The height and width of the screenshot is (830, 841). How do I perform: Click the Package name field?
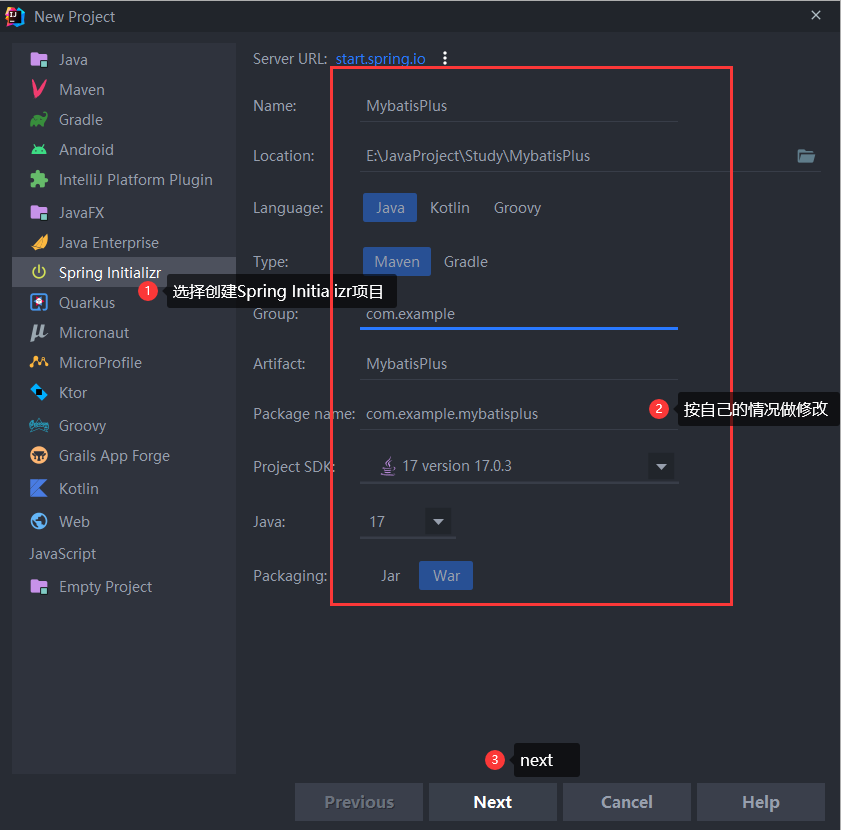click(x=519, y=414)
